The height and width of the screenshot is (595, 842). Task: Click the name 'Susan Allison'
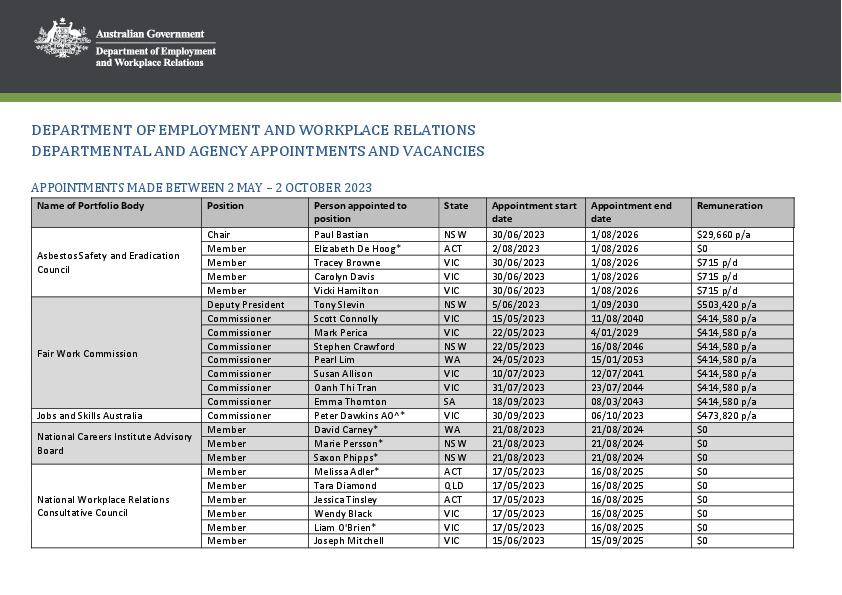(x=343, y=373)
